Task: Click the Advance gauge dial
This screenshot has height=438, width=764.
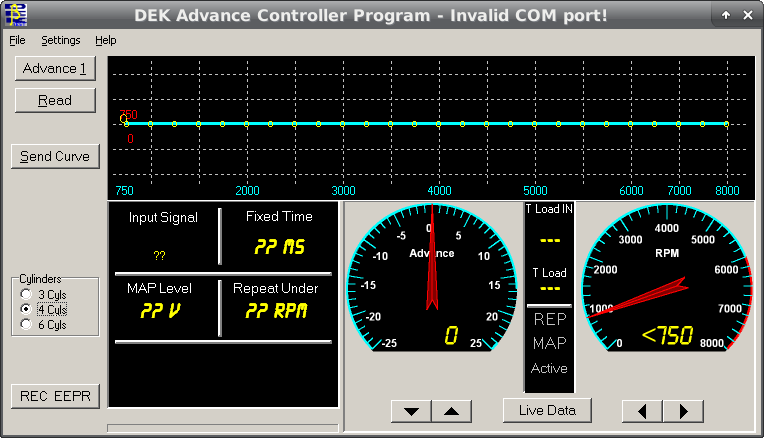Action: 432,278
